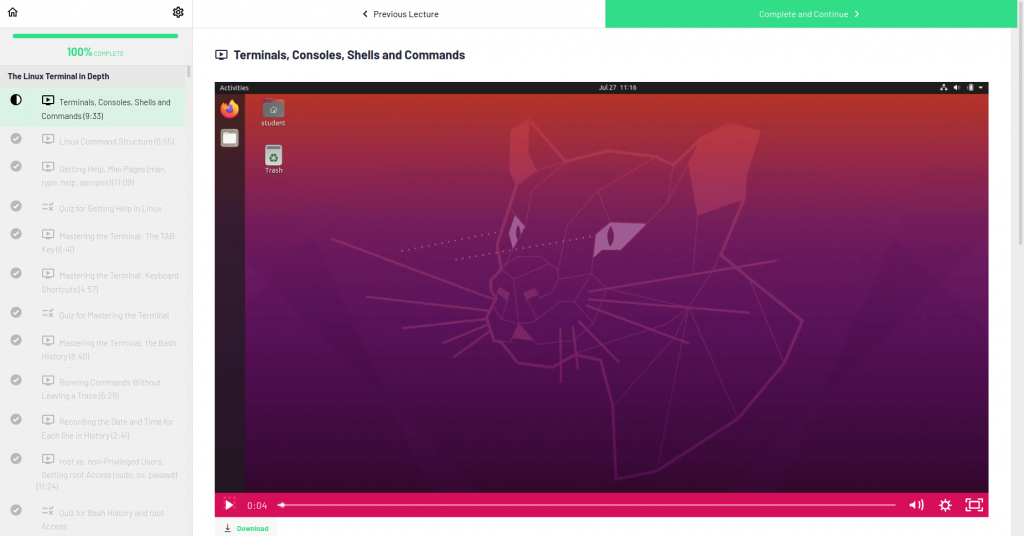Click The Linux Terminal in Depth section header
This screenshot has width=1024, height=536.
pos(93,76)
